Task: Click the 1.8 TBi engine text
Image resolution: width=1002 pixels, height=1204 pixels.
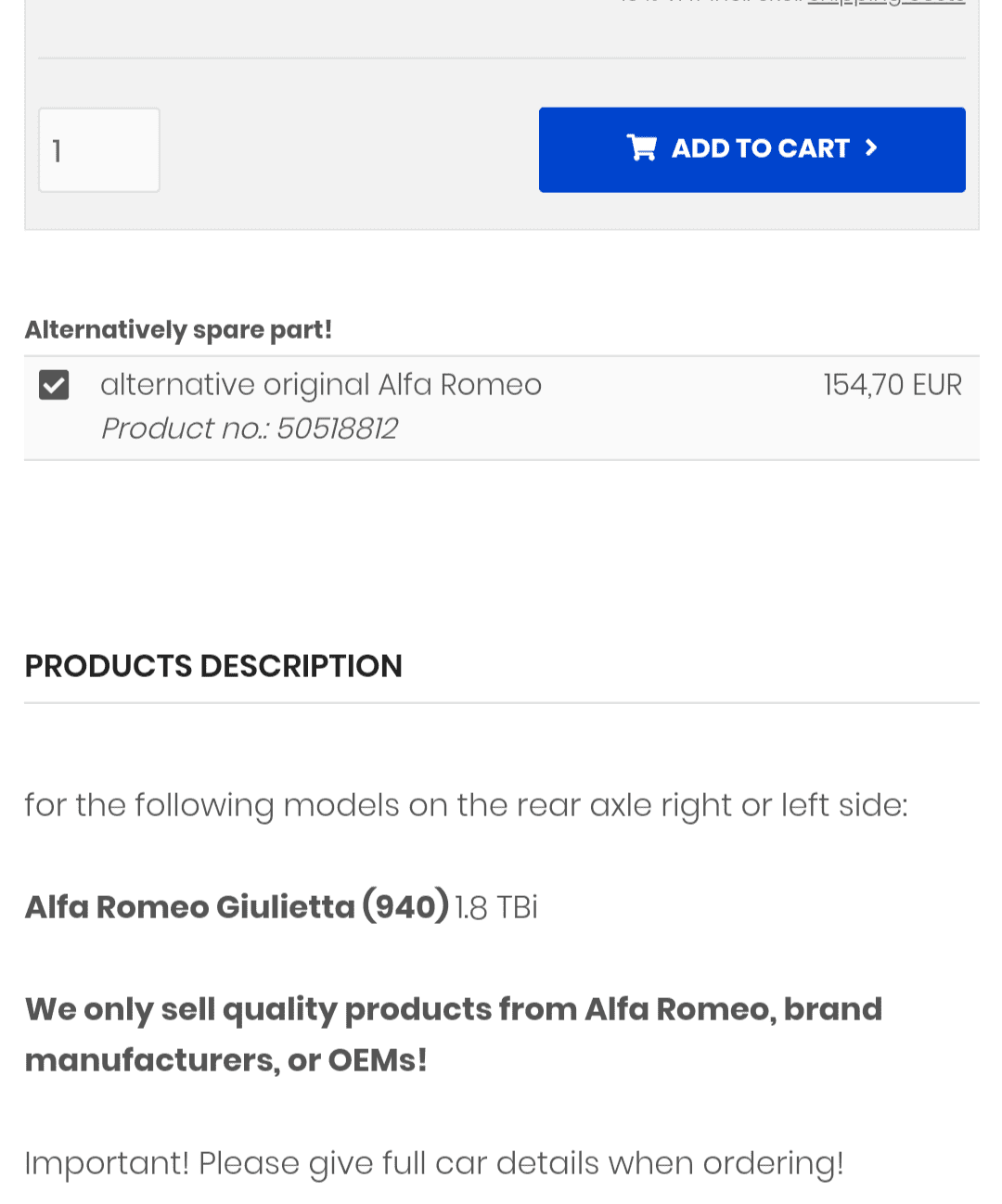Action: pos(496,907)
